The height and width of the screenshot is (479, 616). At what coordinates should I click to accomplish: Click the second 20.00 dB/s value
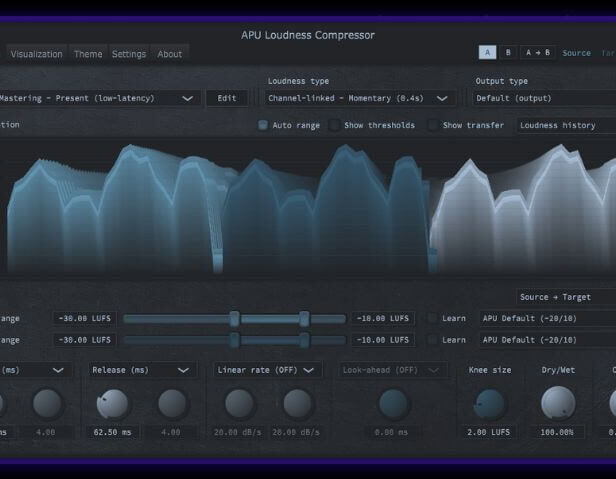296,432
